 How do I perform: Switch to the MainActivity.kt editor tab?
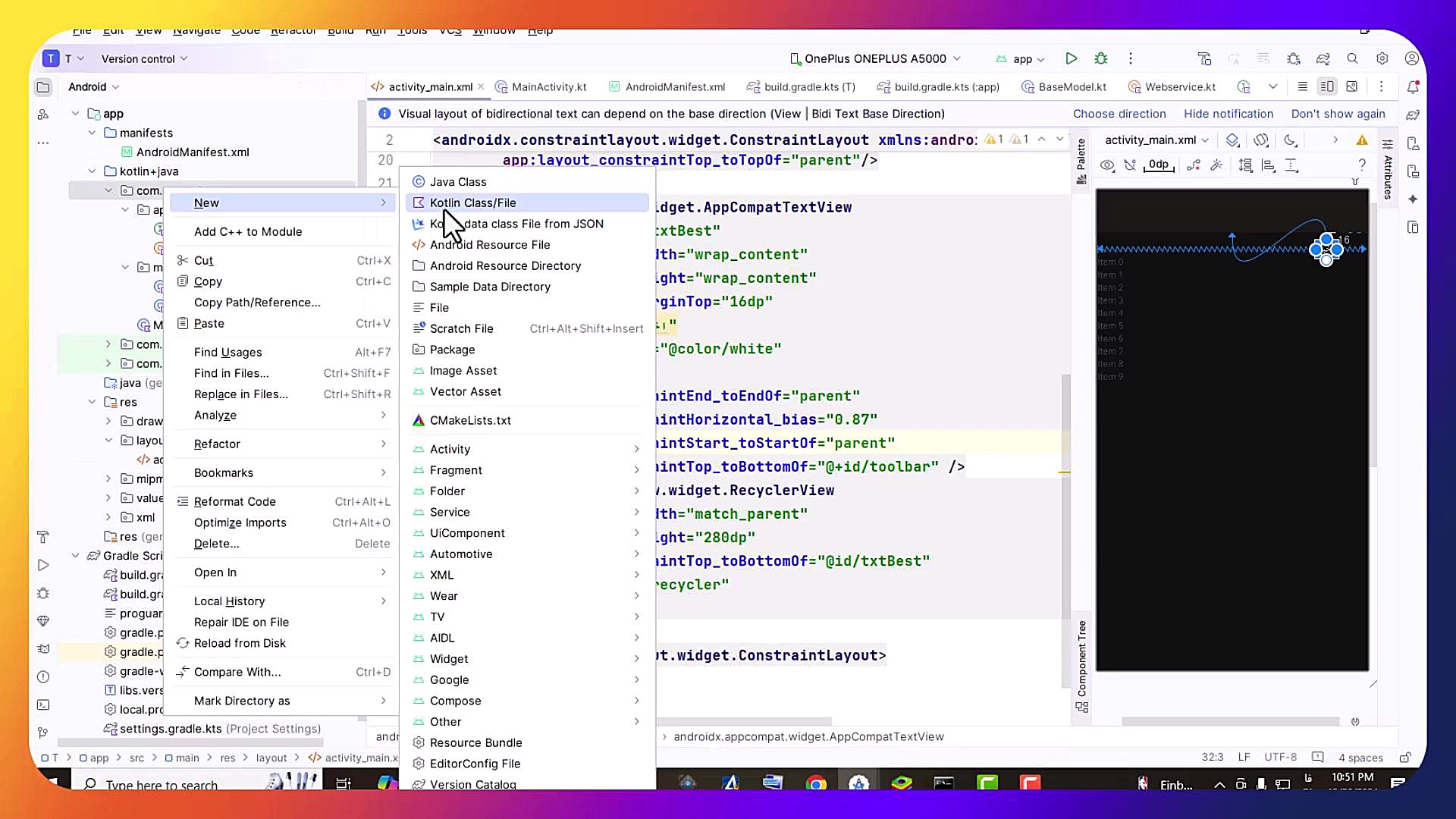tap(541, 87)
